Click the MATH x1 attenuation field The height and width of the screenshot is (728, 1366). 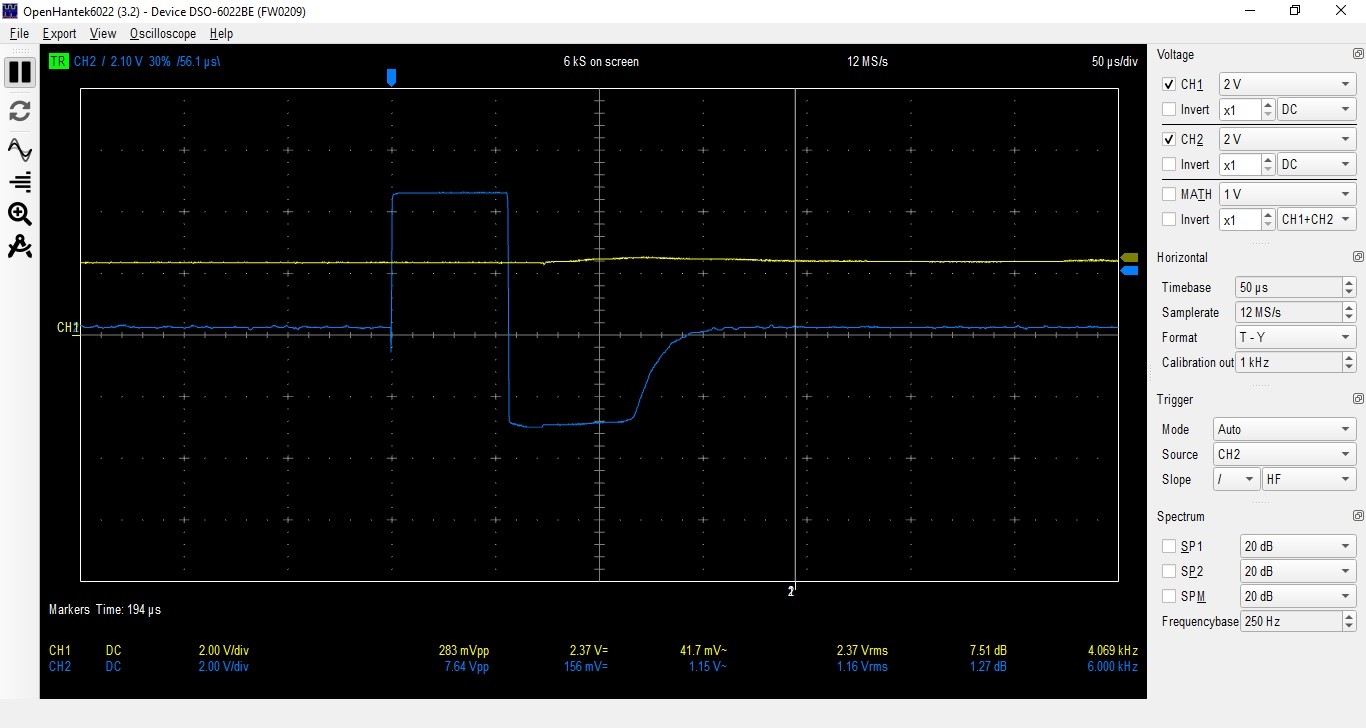[x=1248, y=220]
